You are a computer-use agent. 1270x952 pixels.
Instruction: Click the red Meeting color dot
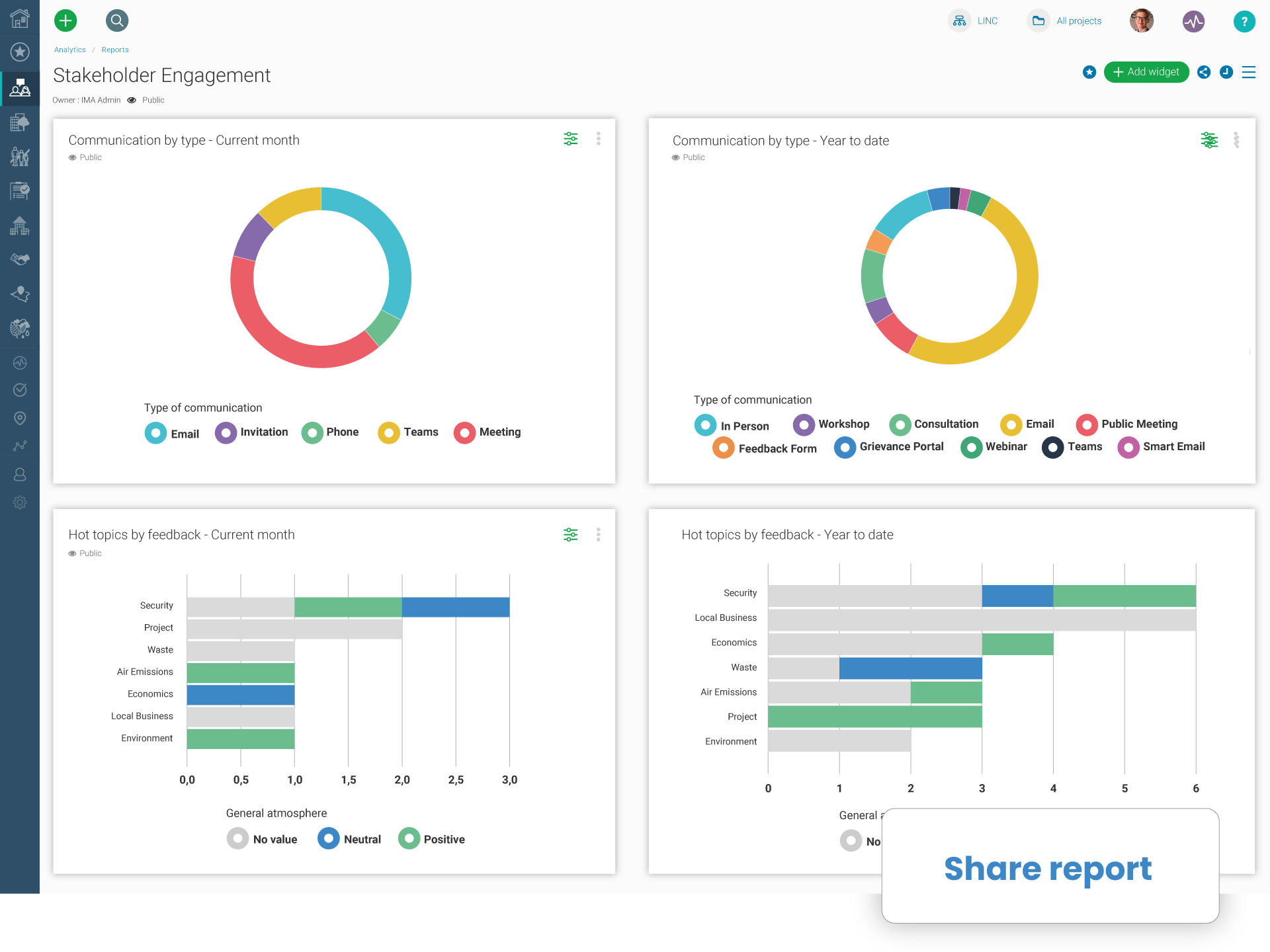point(465,433)
